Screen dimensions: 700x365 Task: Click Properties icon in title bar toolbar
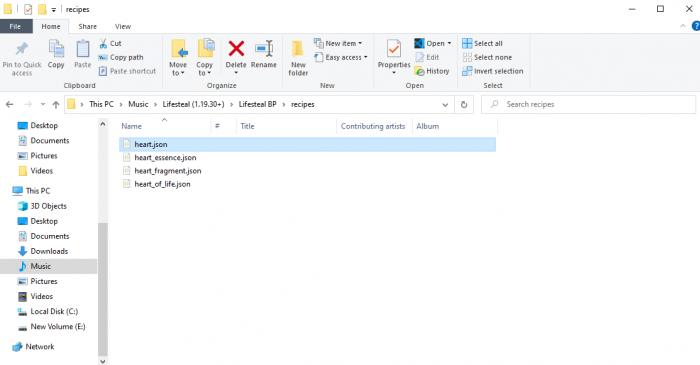(28, 9)
